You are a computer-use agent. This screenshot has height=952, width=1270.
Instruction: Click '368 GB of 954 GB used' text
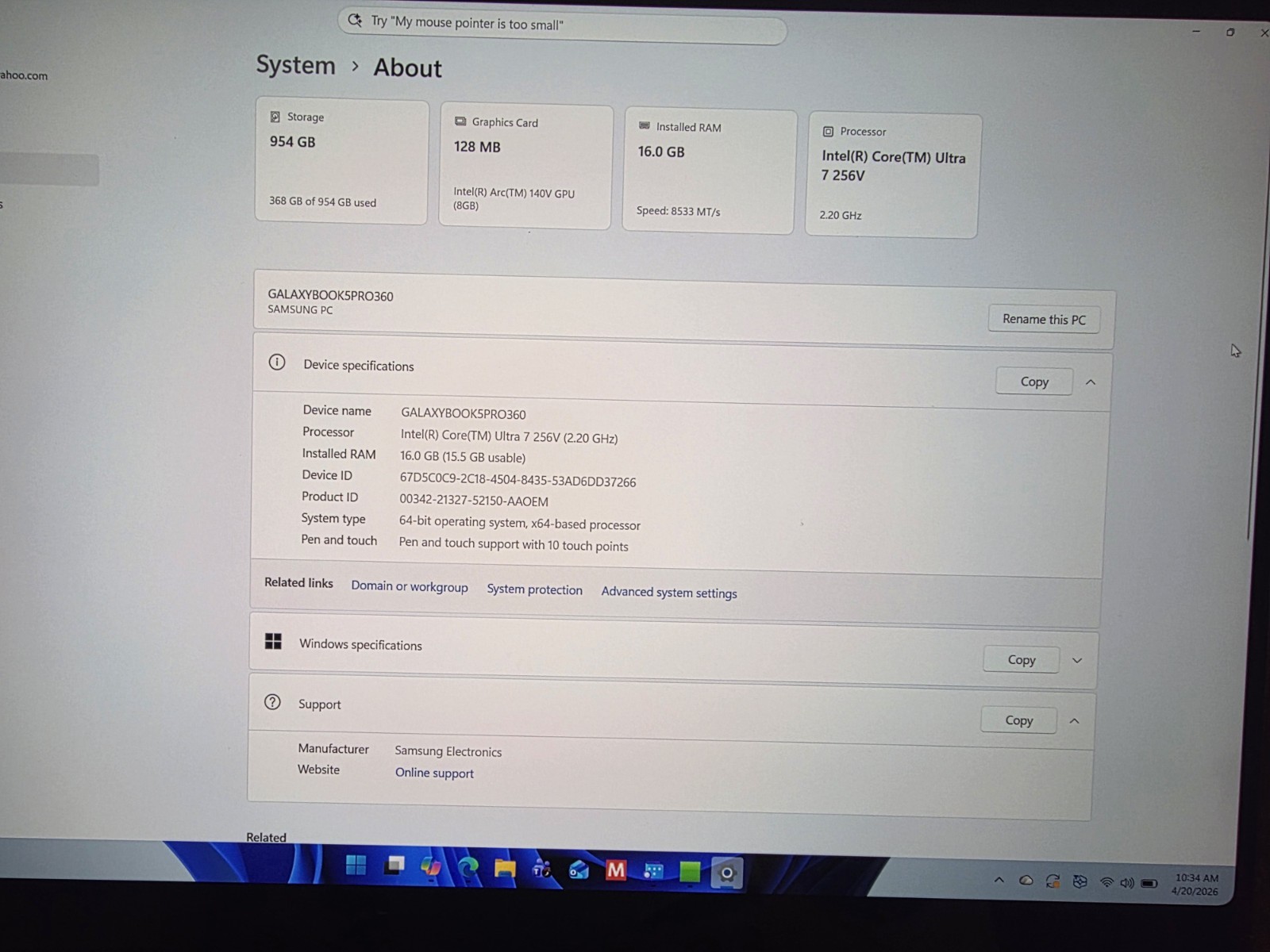coord(322,202)
